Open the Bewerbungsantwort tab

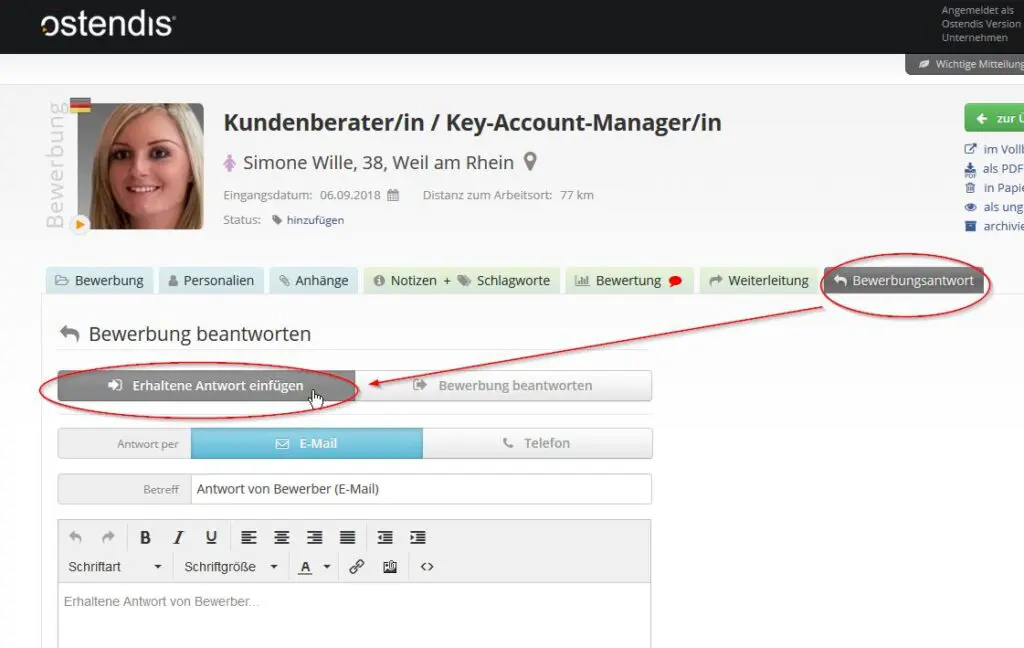(x=904, y=280)
